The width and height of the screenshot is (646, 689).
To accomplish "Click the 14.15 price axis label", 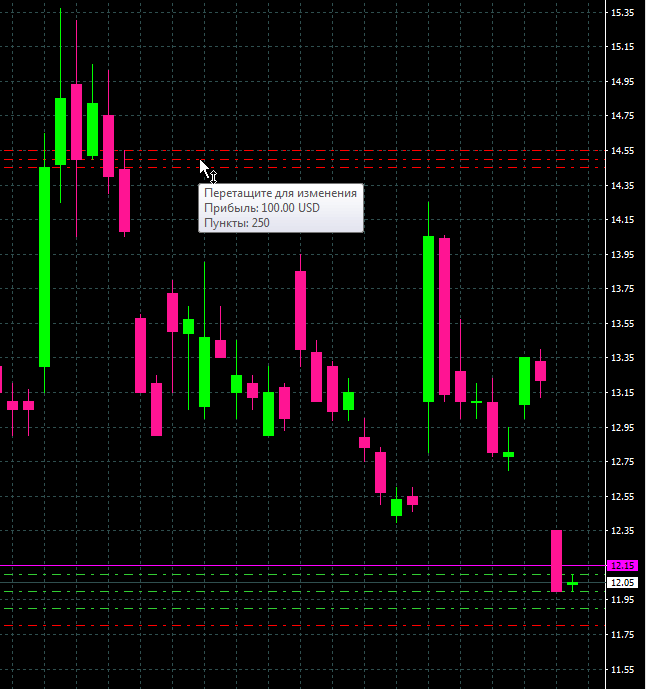I will [x=622, y=220].
